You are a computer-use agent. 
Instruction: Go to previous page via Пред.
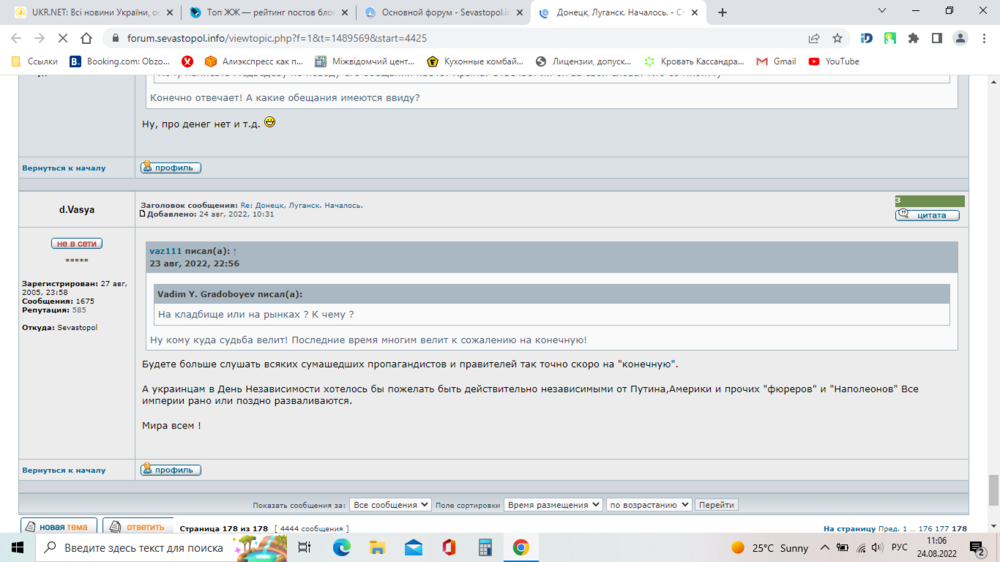click(888, 529)
